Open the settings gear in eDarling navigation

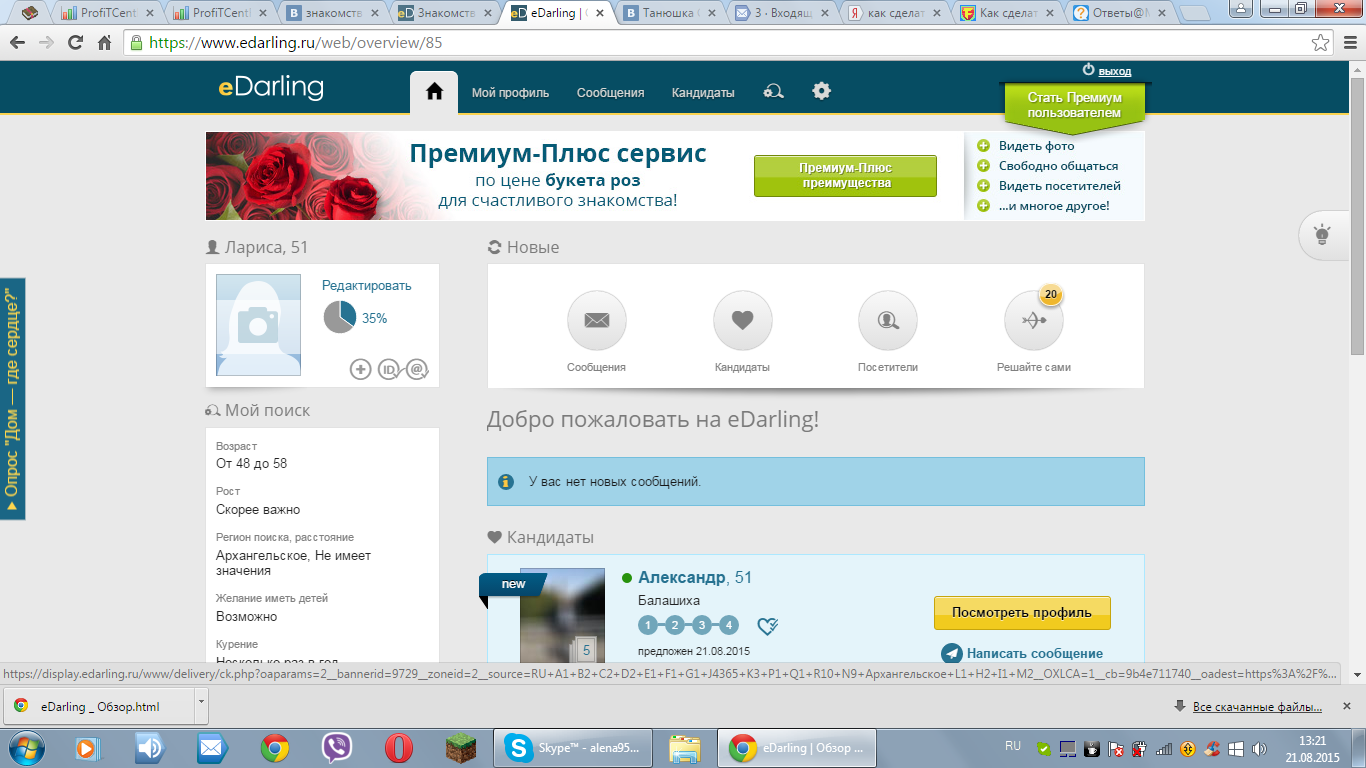click(821, 91)
